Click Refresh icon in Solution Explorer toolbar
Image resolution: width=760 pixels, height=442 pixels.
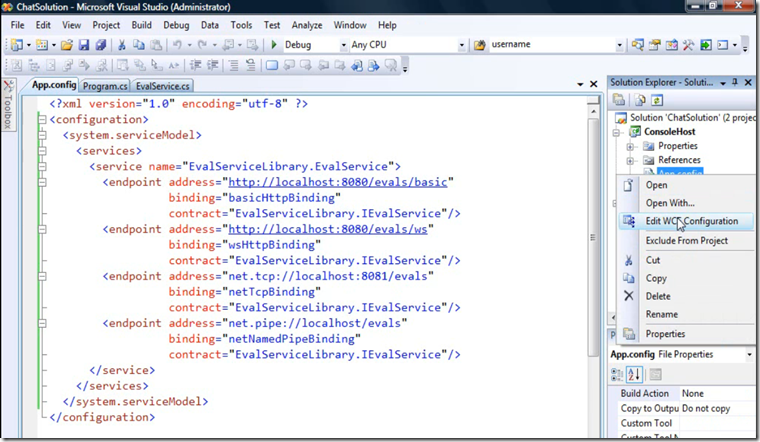pos(657,100)
